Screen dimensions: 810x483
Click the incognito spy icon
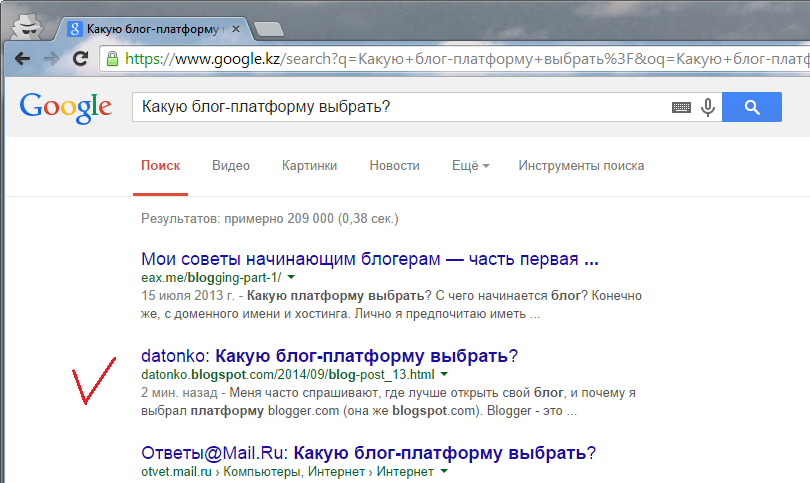27,27
